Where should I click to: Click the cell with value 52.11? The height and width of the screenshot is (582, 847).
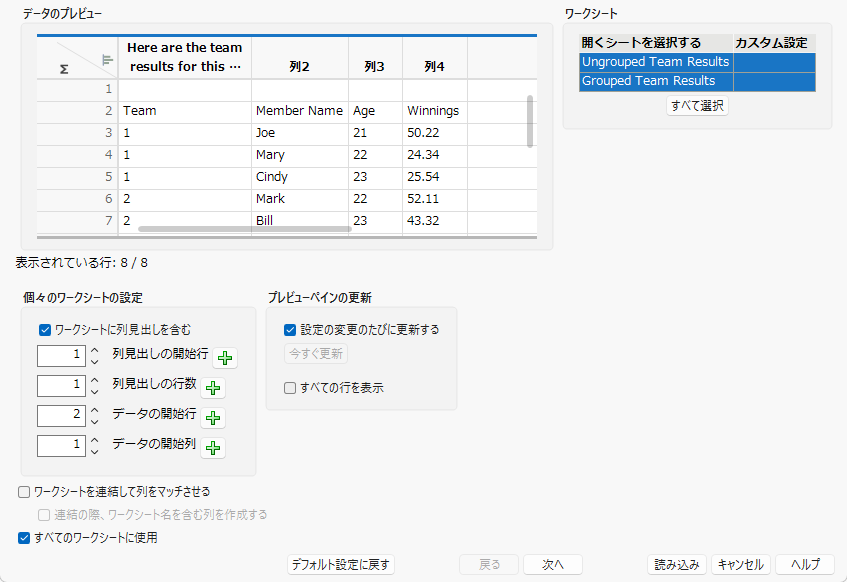pos(434,199)
